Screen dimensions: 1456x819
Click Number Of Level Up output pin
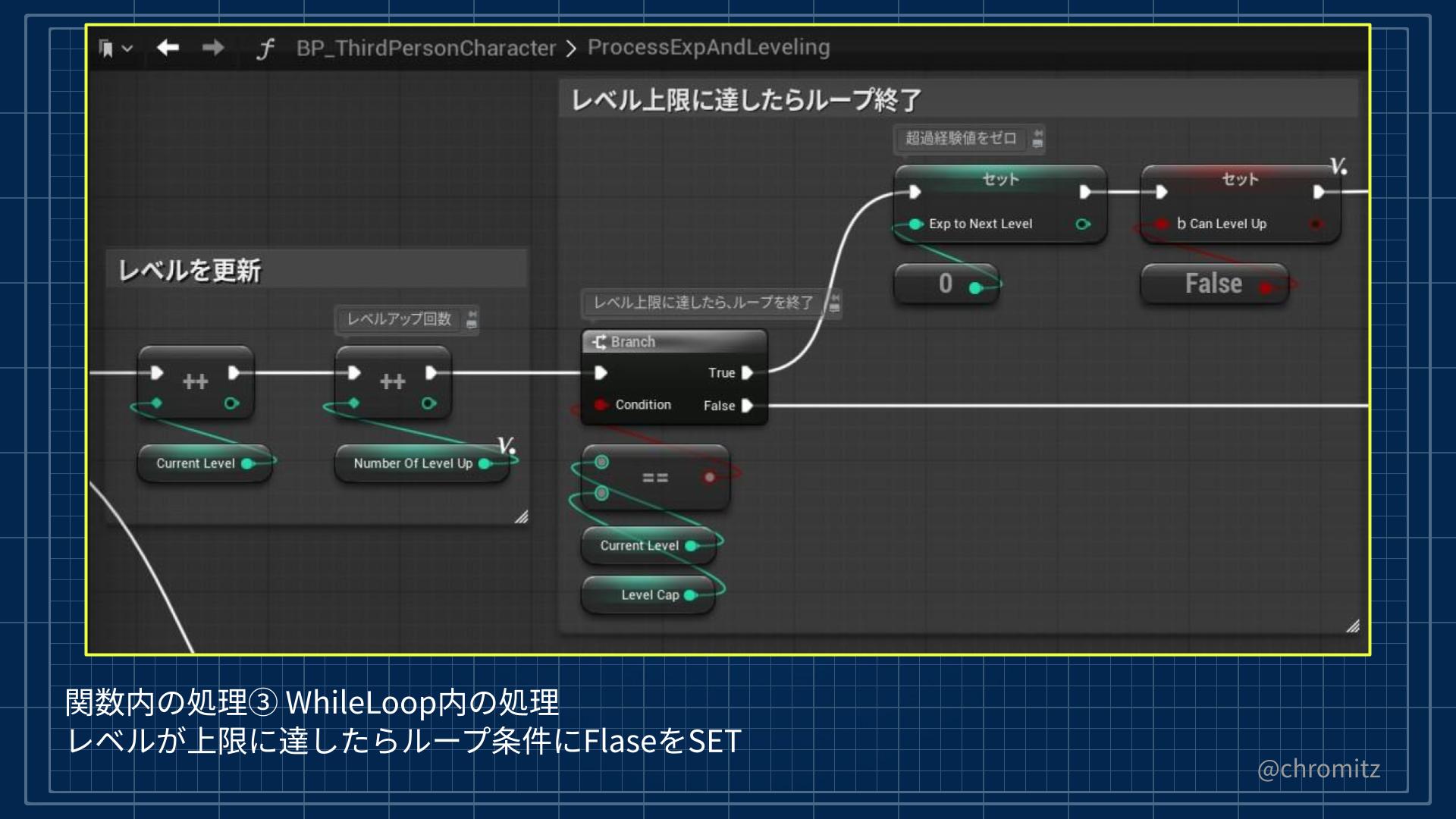coord(485,463)
